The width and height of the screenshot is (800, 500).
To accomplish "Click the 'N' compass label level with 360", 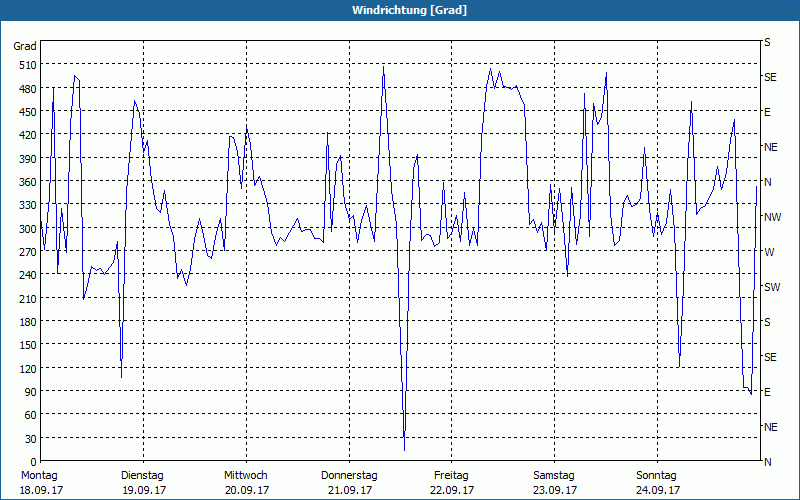I will (x=767, y=182).
